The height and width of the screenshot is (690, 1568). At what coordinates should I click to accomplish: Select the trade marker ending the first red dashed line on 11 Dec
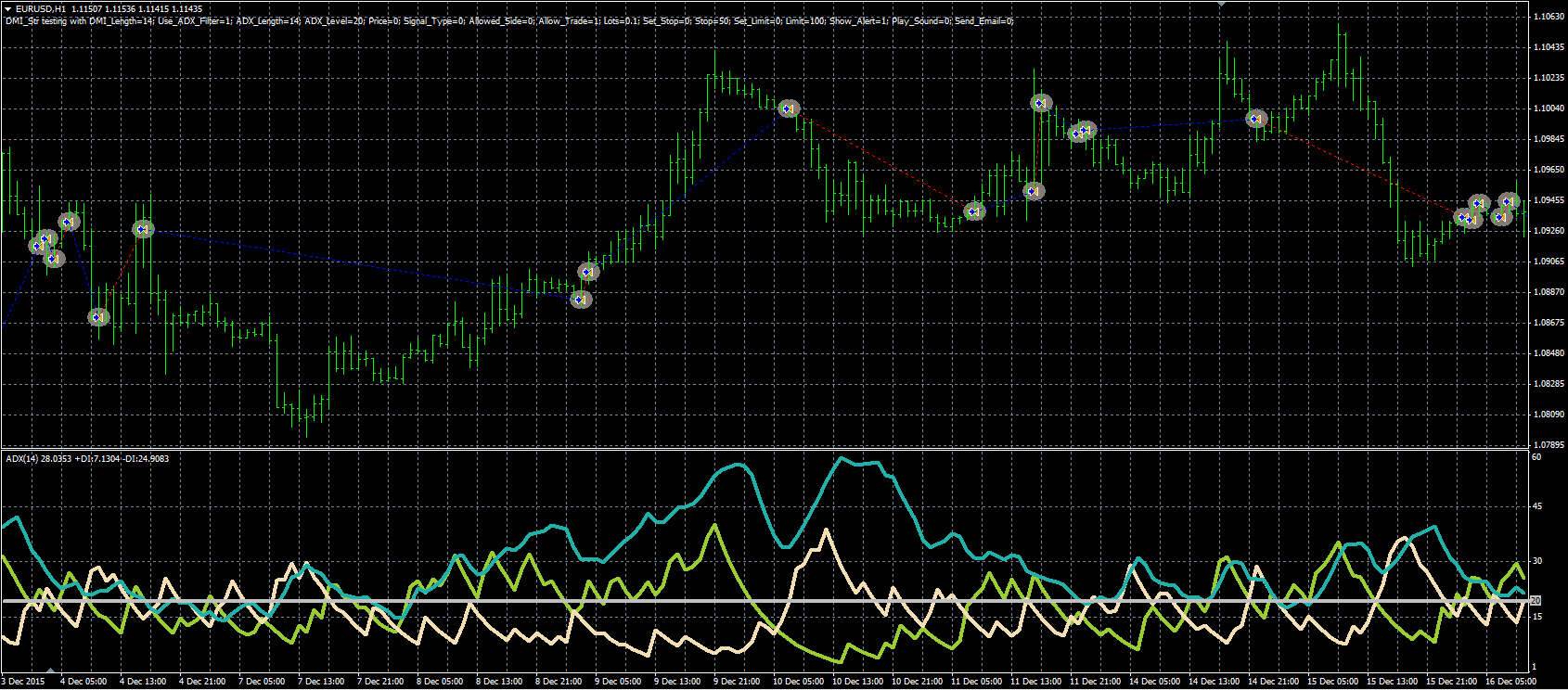(974, 211)
